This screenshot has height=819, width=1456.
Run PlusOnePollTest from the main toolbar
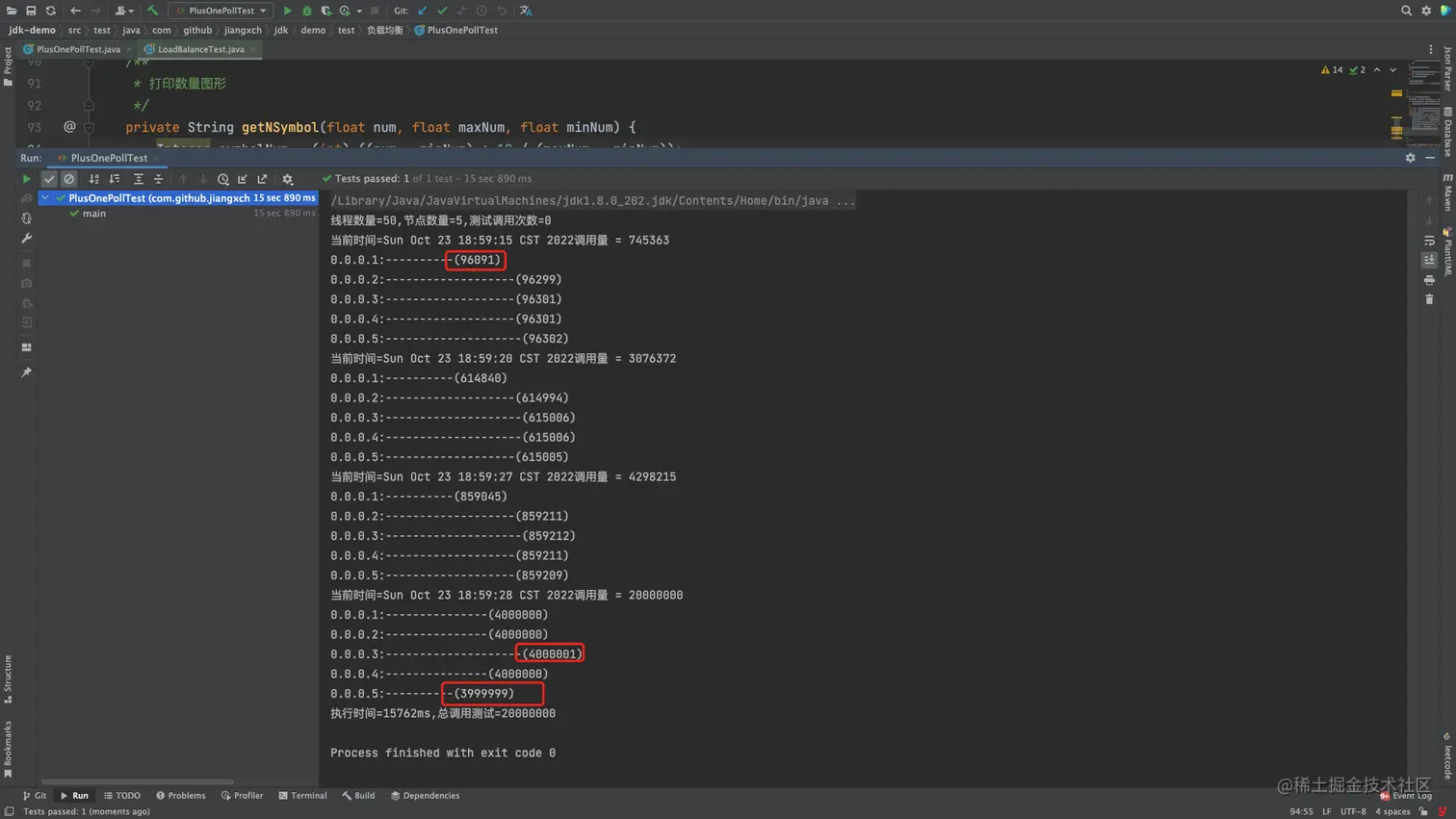pos(287,11)
